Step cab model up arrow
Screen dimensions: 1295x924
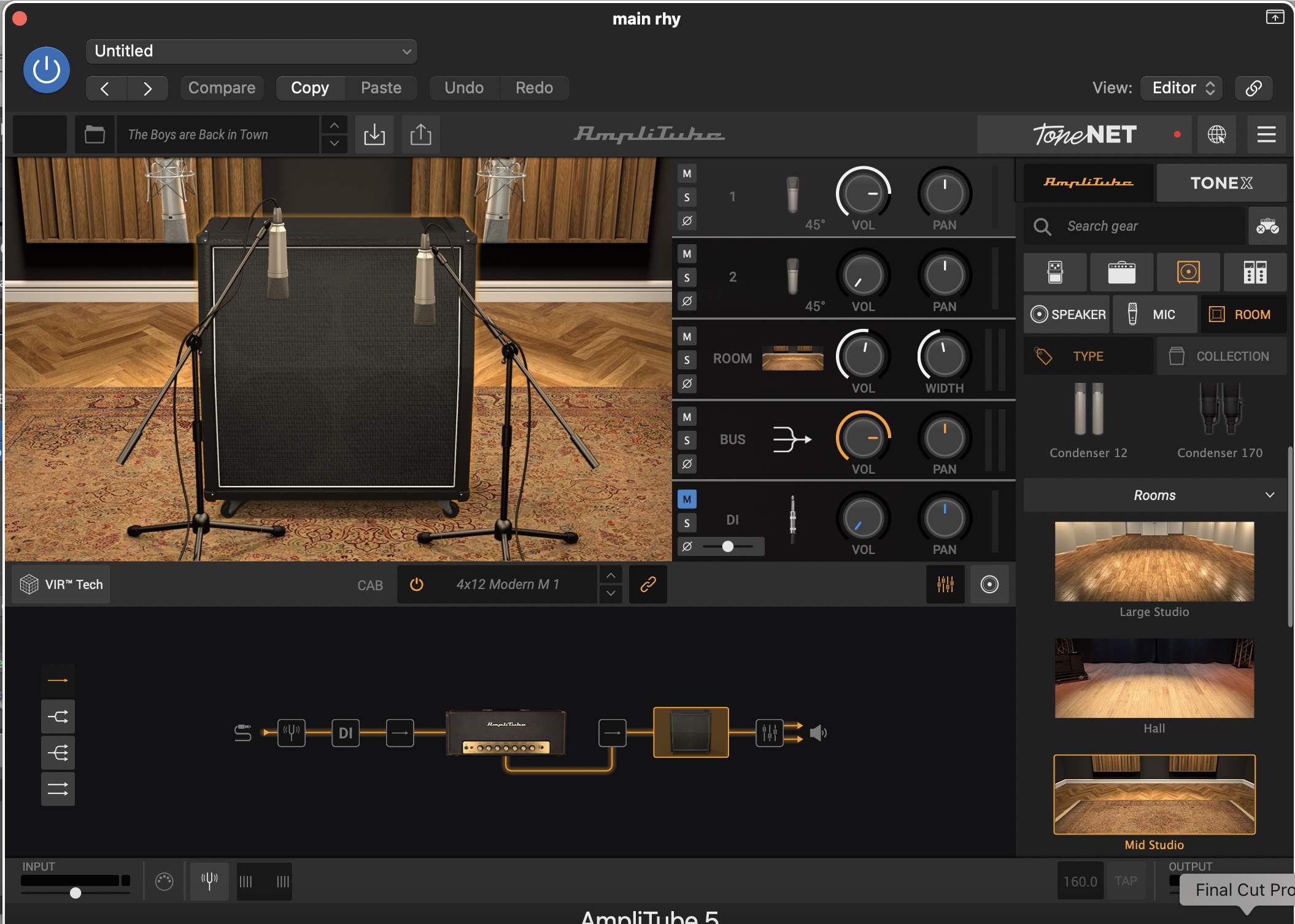(611, 575)
